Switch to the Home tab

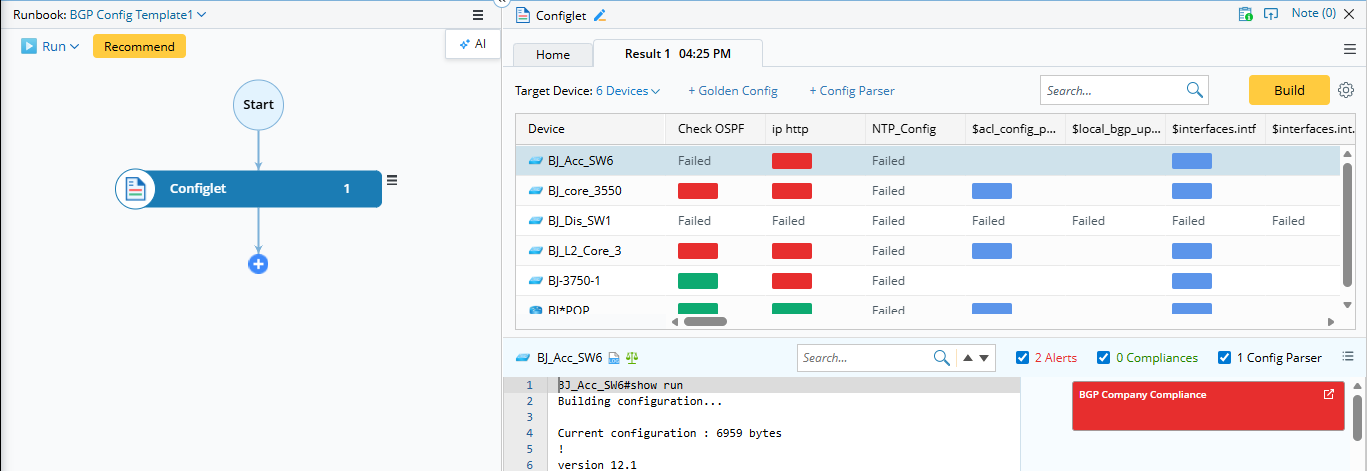pyautogui.click(x=553, y=55)
